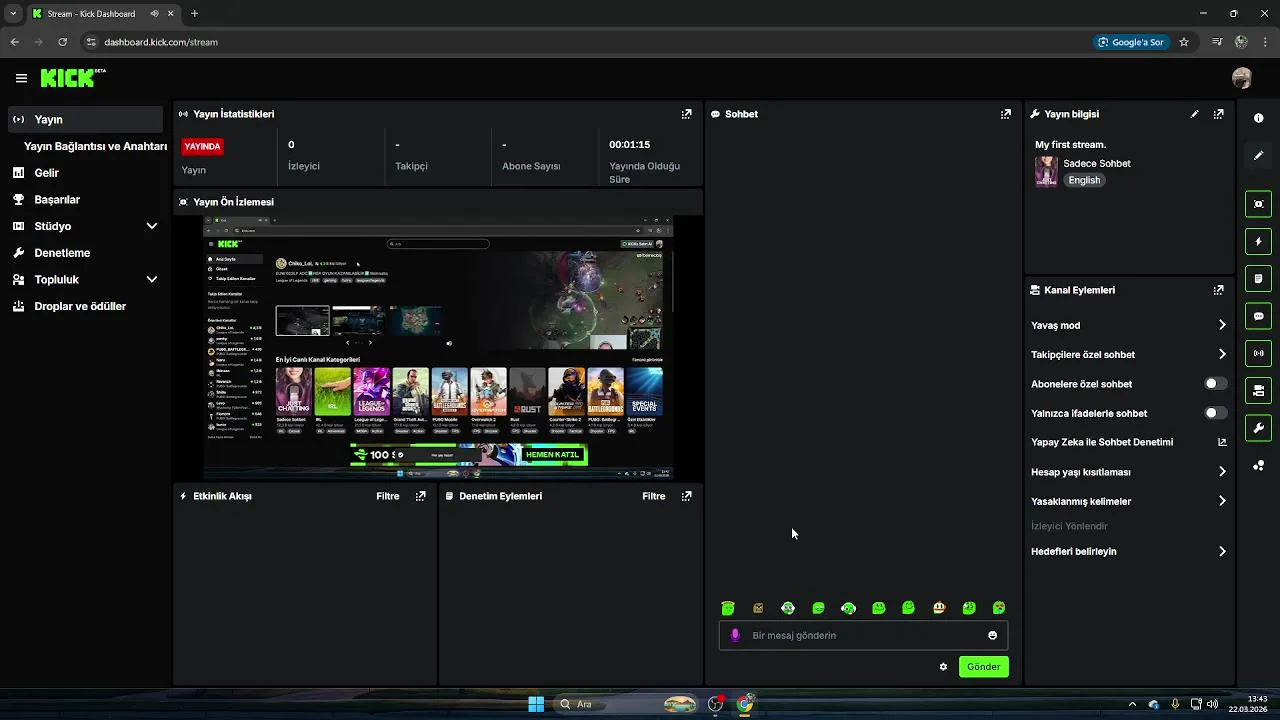Select Yayın in the sidebar
This screenshot has height=720, width=1280.
click(85, 119)
